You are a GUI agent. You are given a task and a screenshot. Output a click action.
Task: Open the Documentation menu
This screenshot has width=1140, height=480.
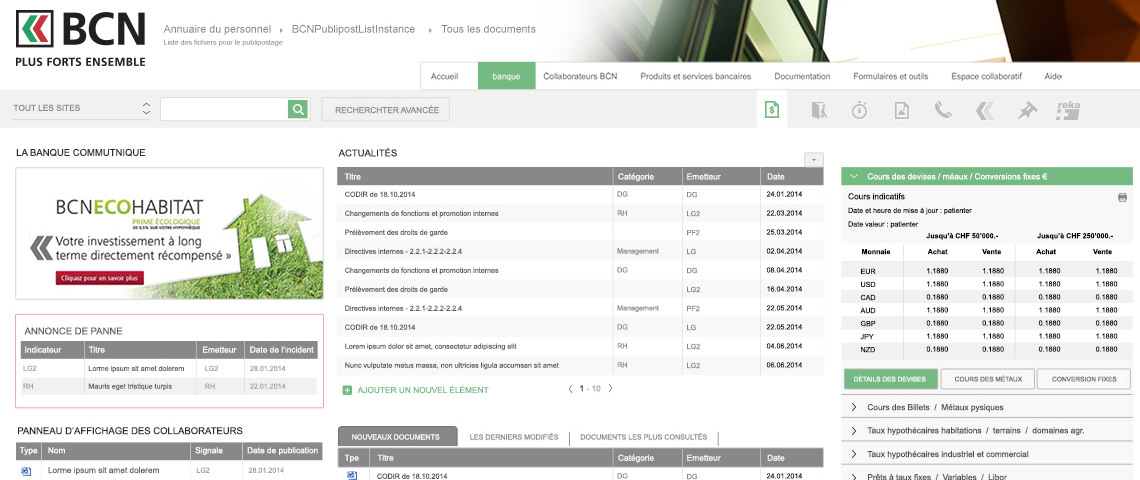(x=802, y=76)
